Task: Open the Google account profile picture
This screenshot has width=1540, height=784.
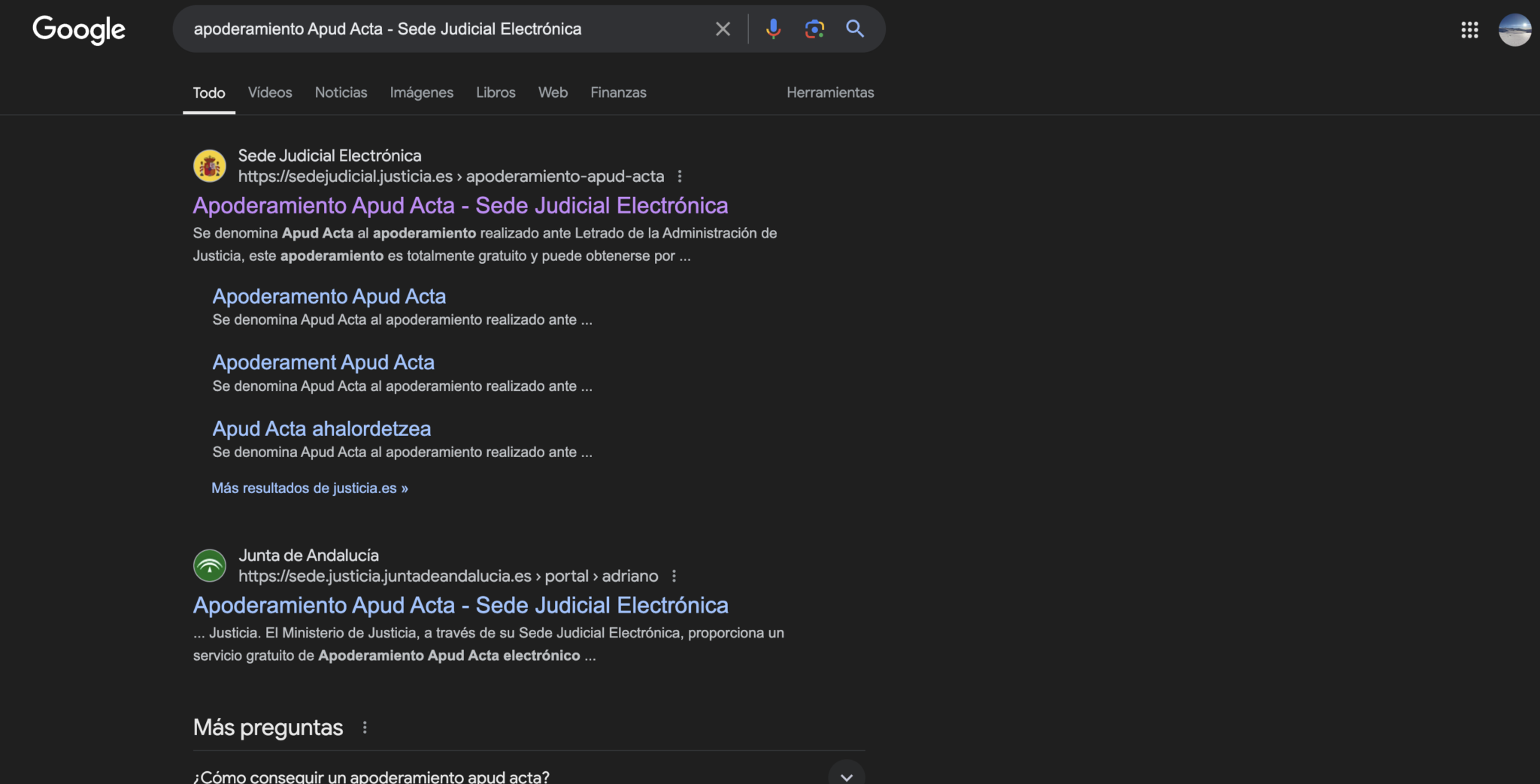Action: (x=1514, y=30)
